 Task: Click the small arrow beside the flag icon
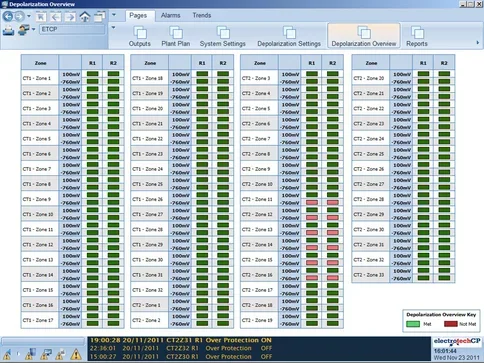coord(18,354)
